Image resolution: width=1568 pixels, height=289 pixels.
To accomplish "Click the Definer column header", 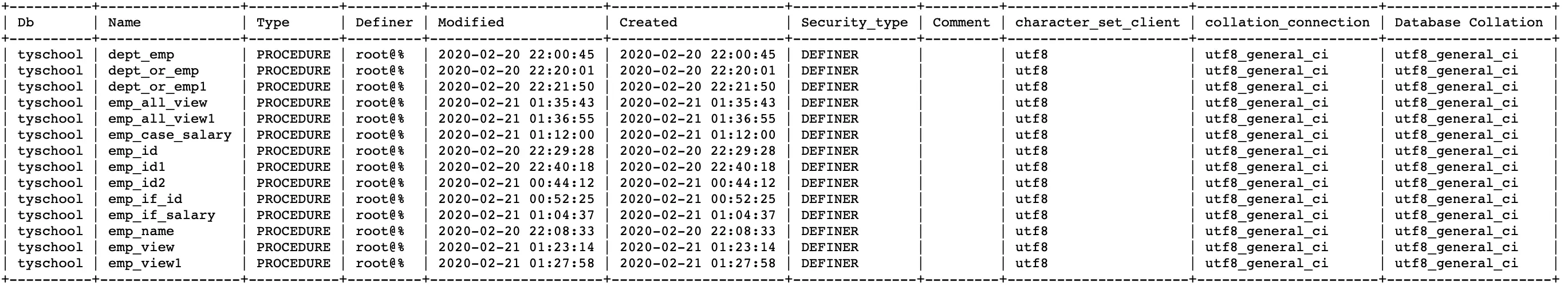I will click(384, 22).
